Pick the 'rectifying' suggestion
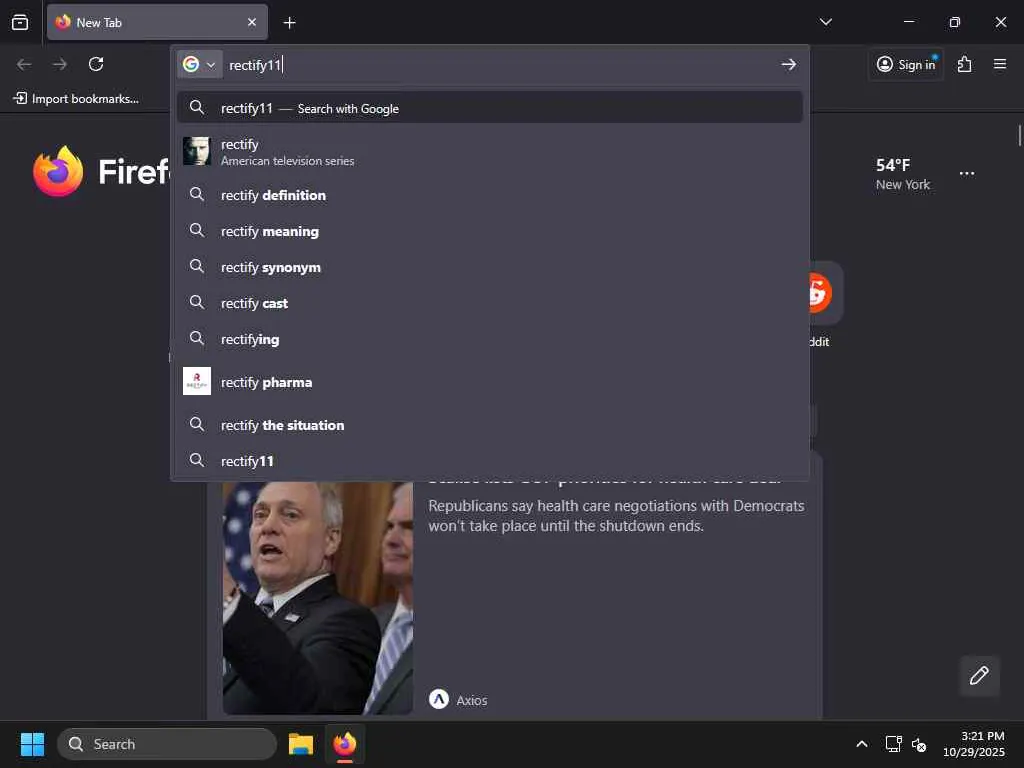 pyautogui.click(x=490, y=338)
